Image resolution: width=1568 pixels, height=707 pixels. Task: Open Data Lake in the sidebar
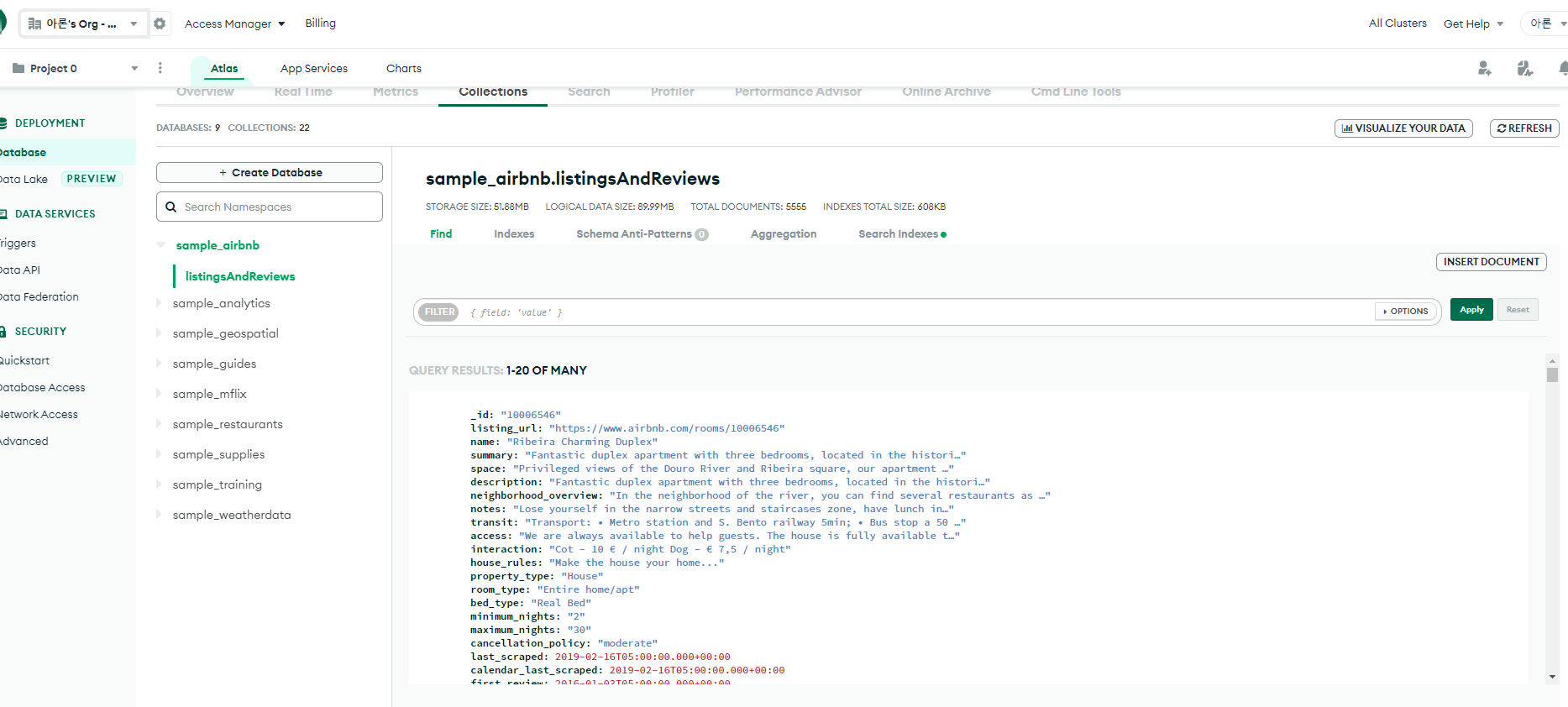[24, 179]
